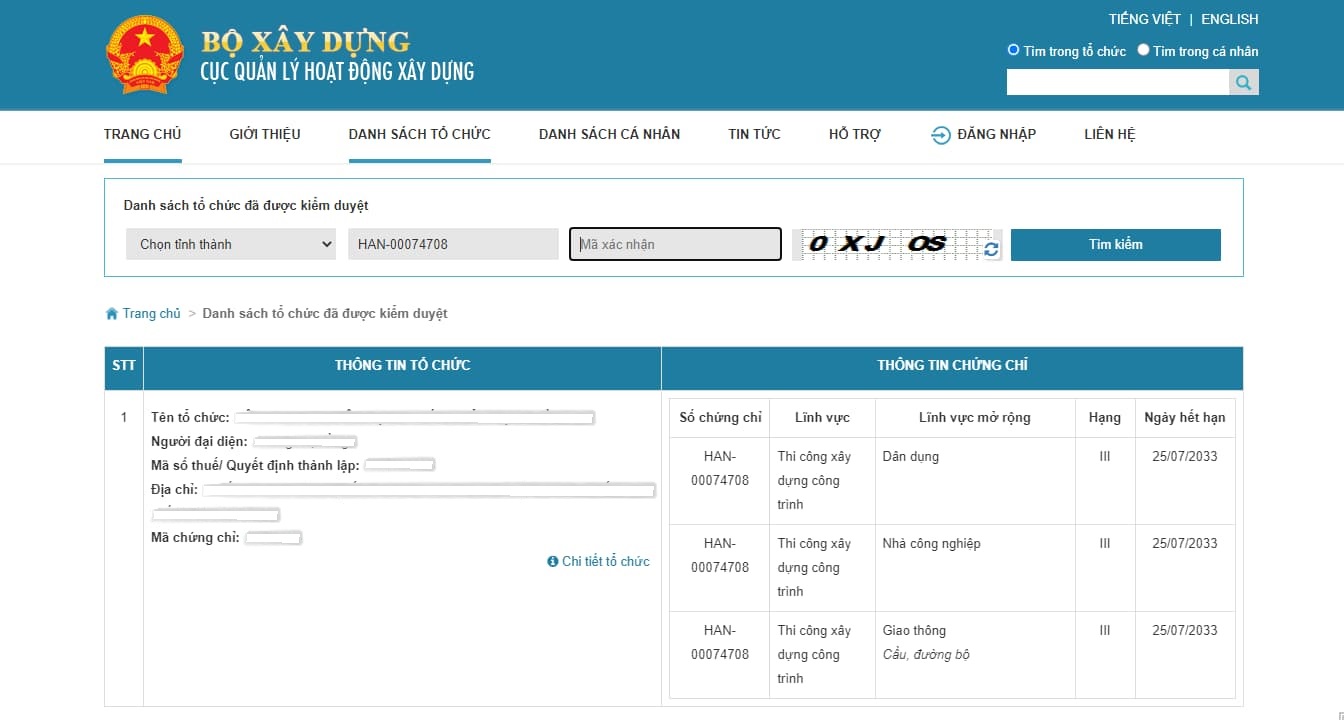This screenshot has width=1344, height=720.
Task: Click 'Lĩnh vực mở rộng' column header
Action: (x=975, y=418)
